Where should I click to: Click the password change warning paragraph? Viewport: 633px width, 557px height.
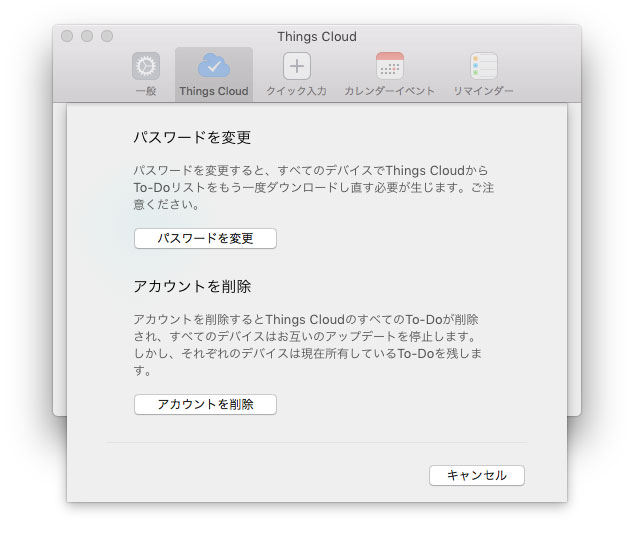pyautogui.click(x=314, y=187)
